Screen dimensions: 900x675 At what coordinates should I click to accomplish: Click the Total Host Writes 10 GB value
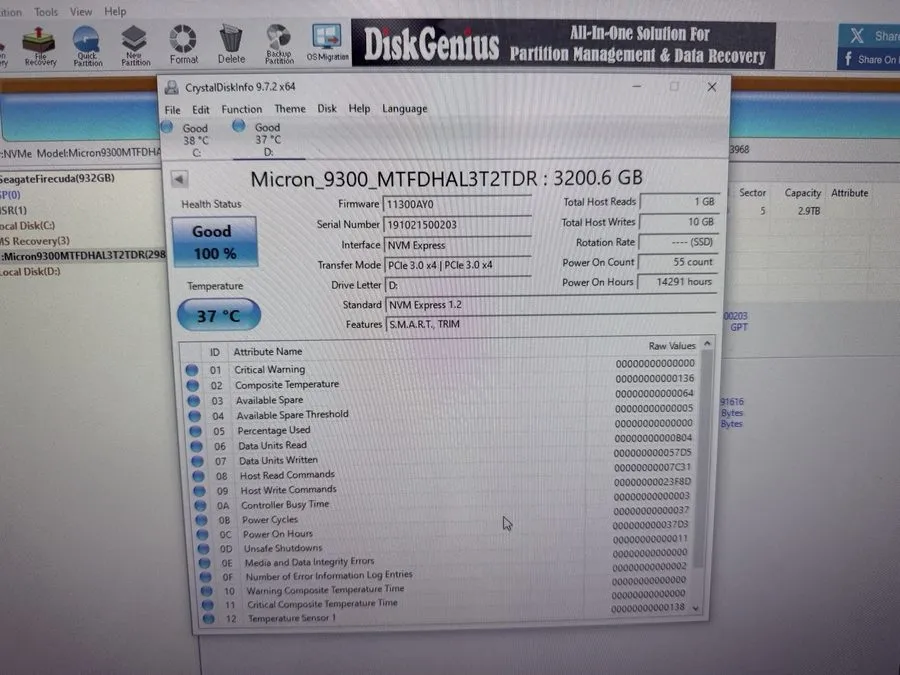(678, 222)
